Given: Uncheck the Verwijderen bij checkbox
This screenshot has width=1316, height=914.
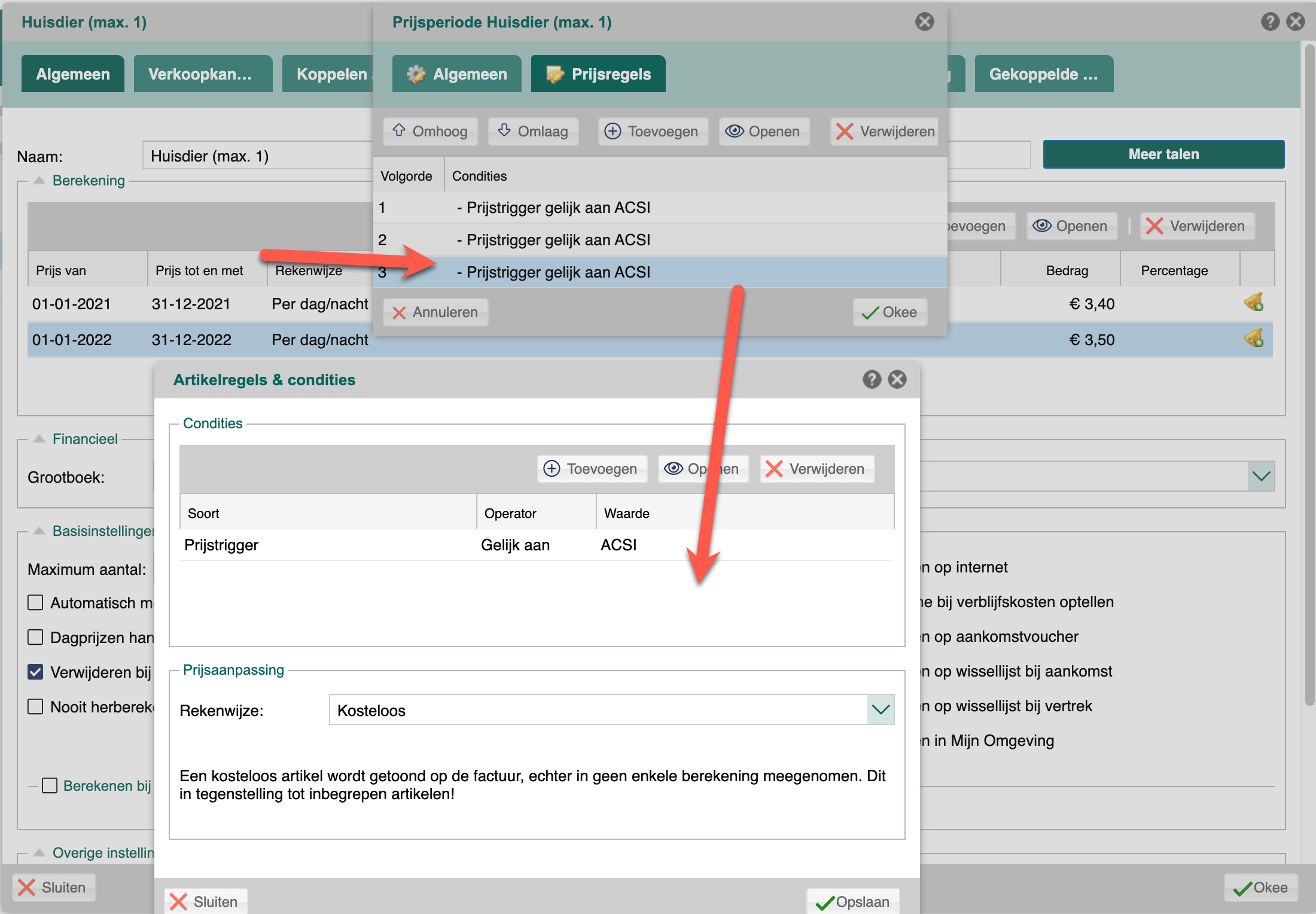Looking at the screenshot, I should (36, 672).
